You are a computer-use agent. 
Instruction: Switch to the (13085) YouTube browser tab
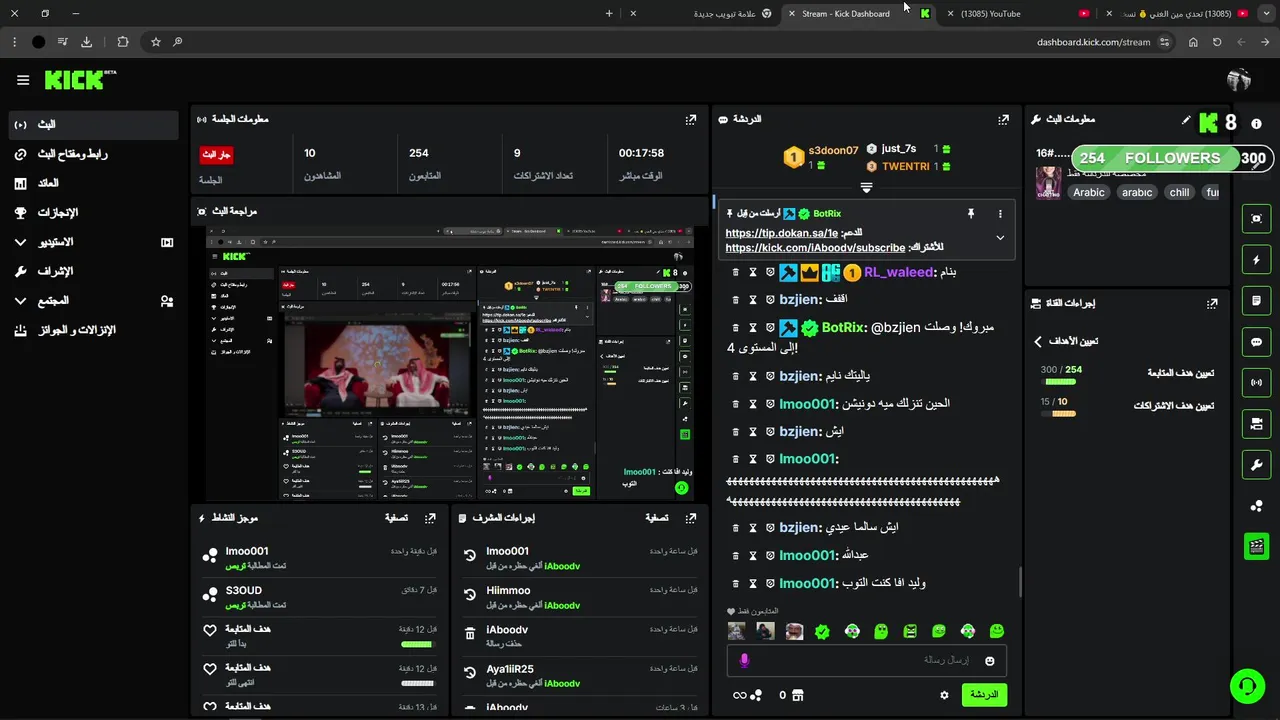[1018, 14]
